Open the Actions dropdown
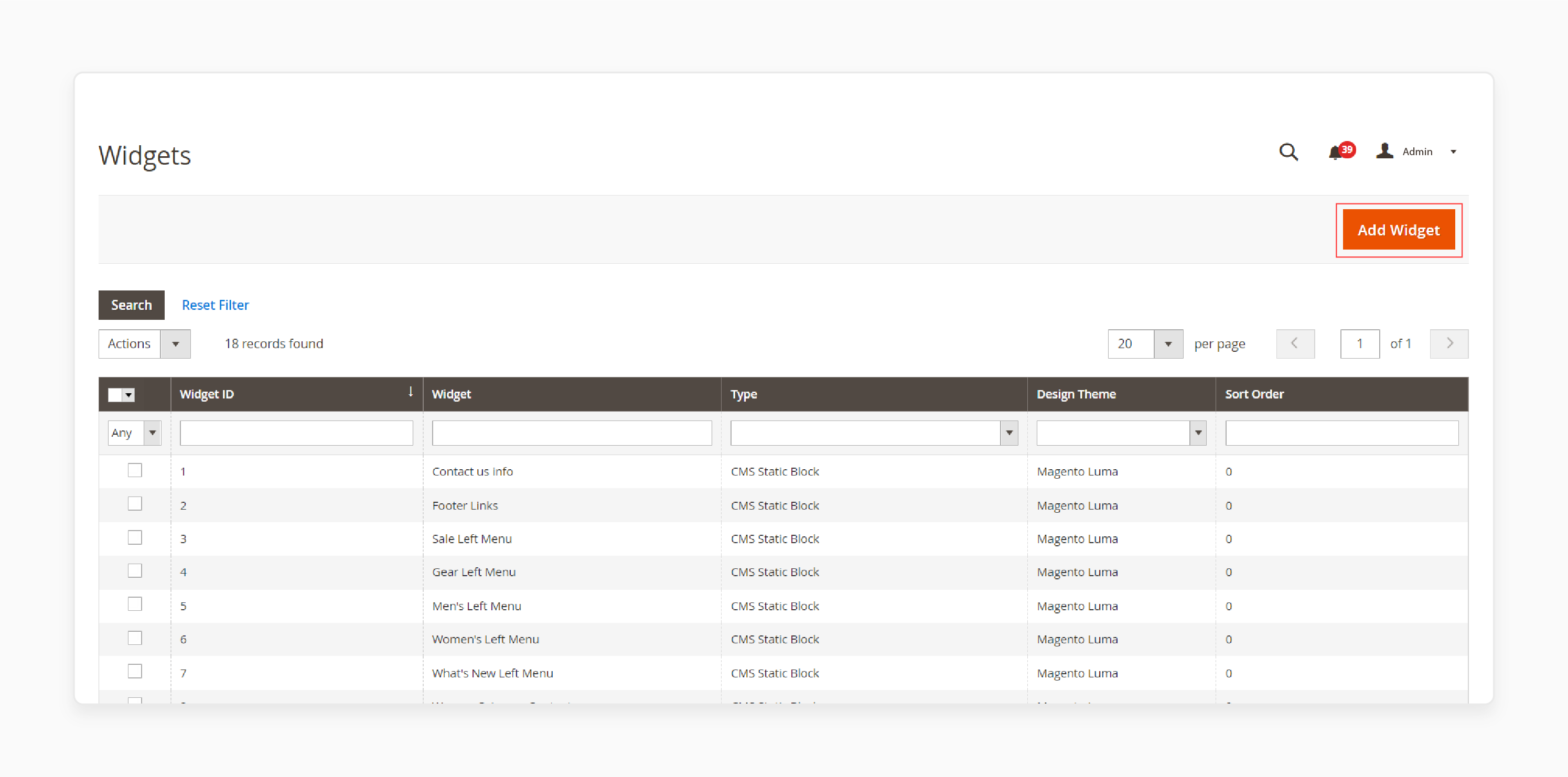Image resolution: width=1568 pixels, height=777 pixels. [x=144, y=344]
